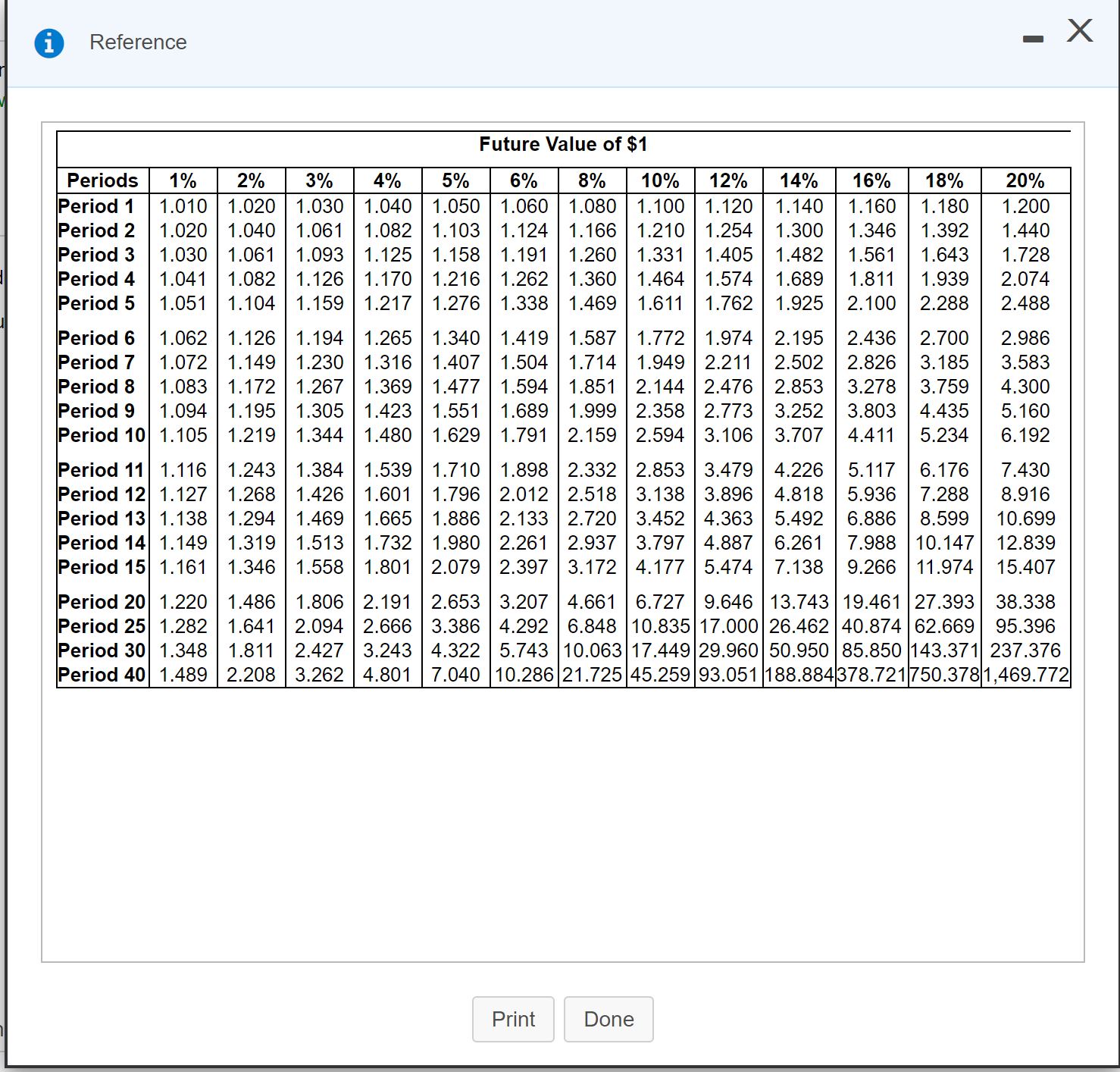Close the Reference dialog with X
The height and width of the screenshot is (1072, 1120).
point(1080,31)
